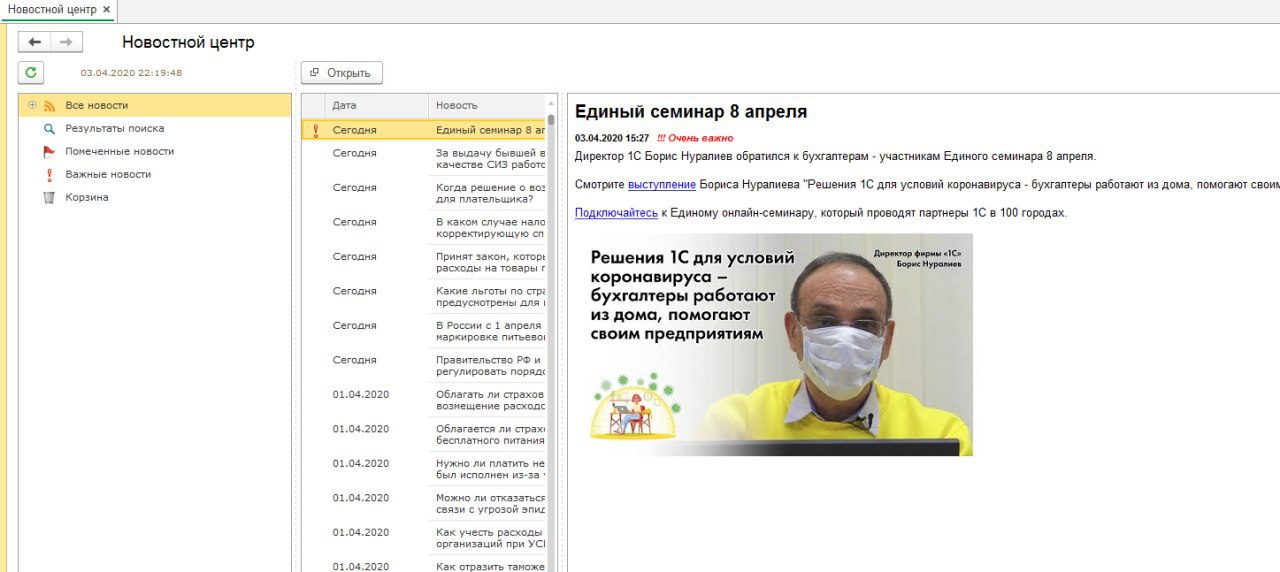1280x572 pixels.
Task: Select the magnifier icon for search results
Action: [x=49, y=128]
